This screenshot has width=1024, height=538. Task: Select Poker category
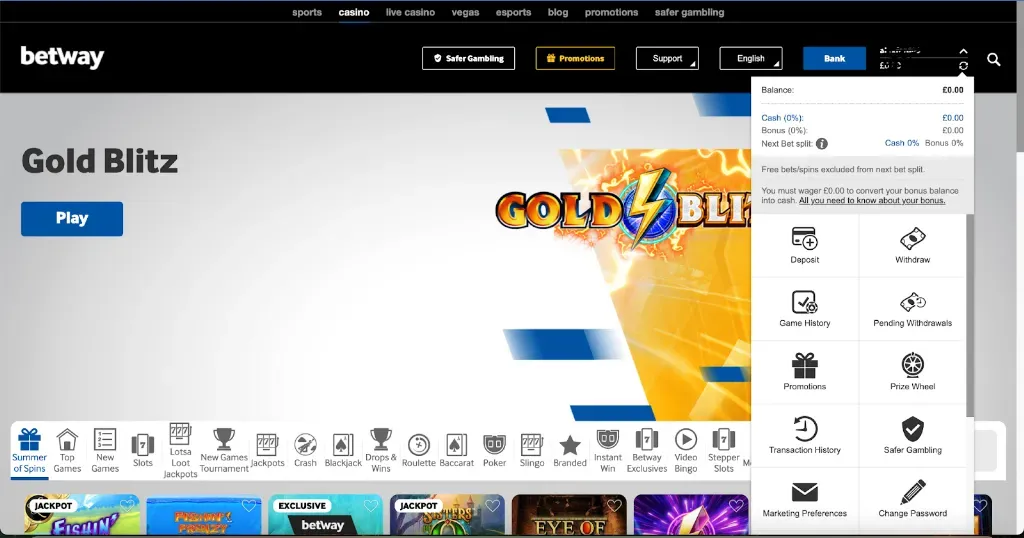pyautogui.click(x=494, y=451)
